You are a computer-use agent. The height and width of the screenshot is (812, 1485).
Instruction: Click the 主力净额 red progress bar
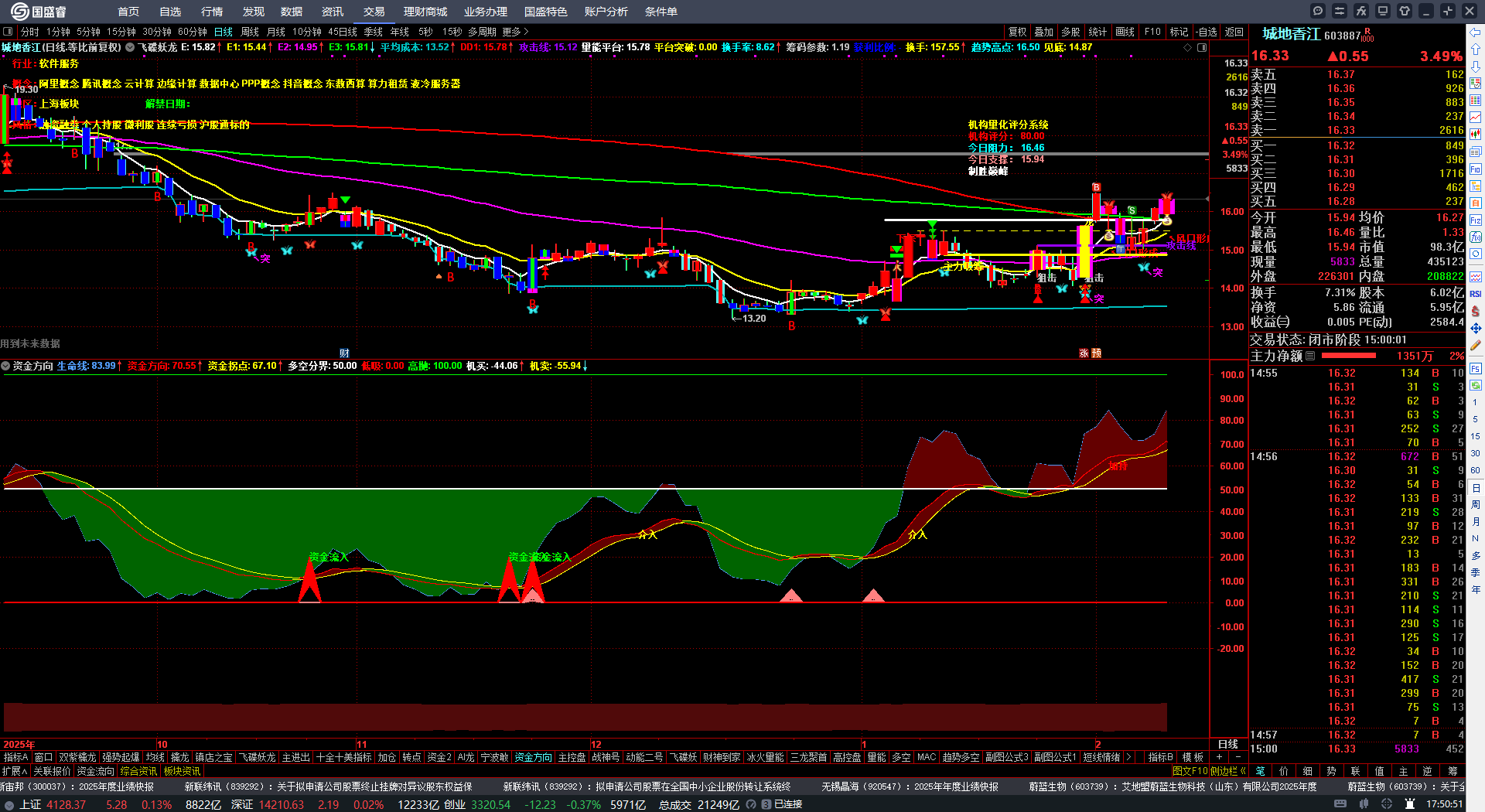1349,356
